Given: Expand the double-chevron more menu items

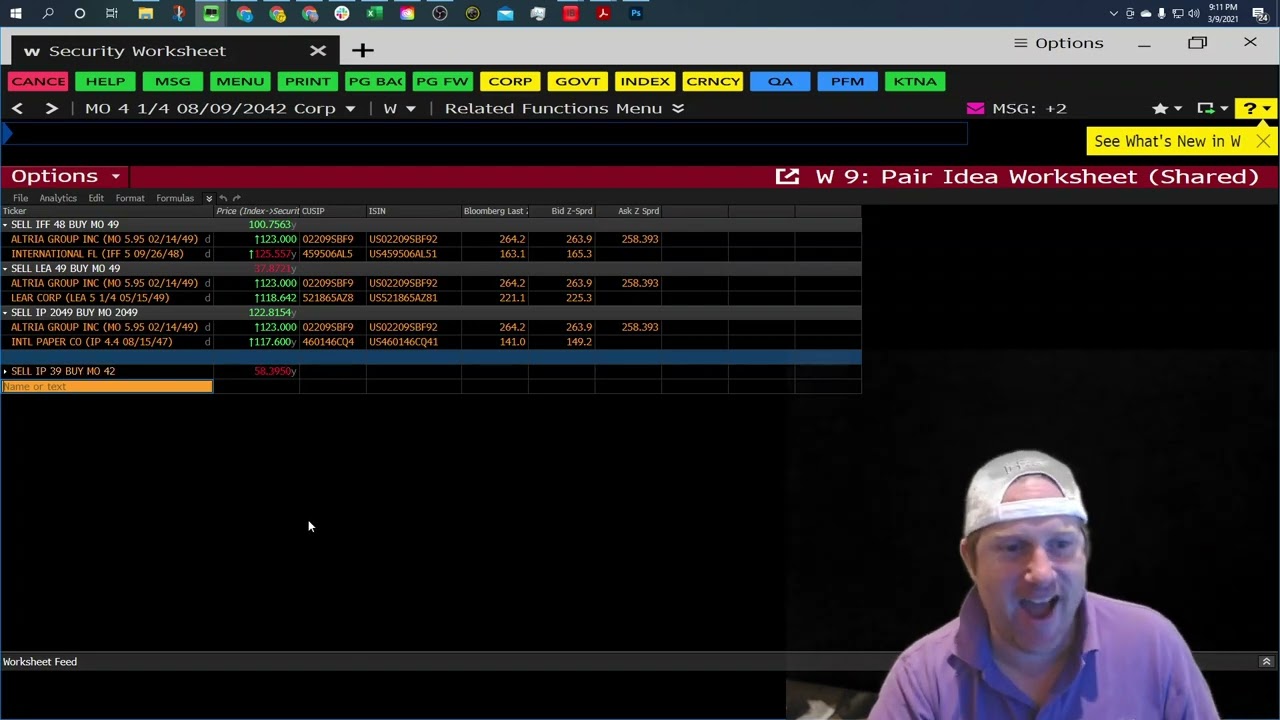Looking at the screenshot, I should click(x=209, y=198).
